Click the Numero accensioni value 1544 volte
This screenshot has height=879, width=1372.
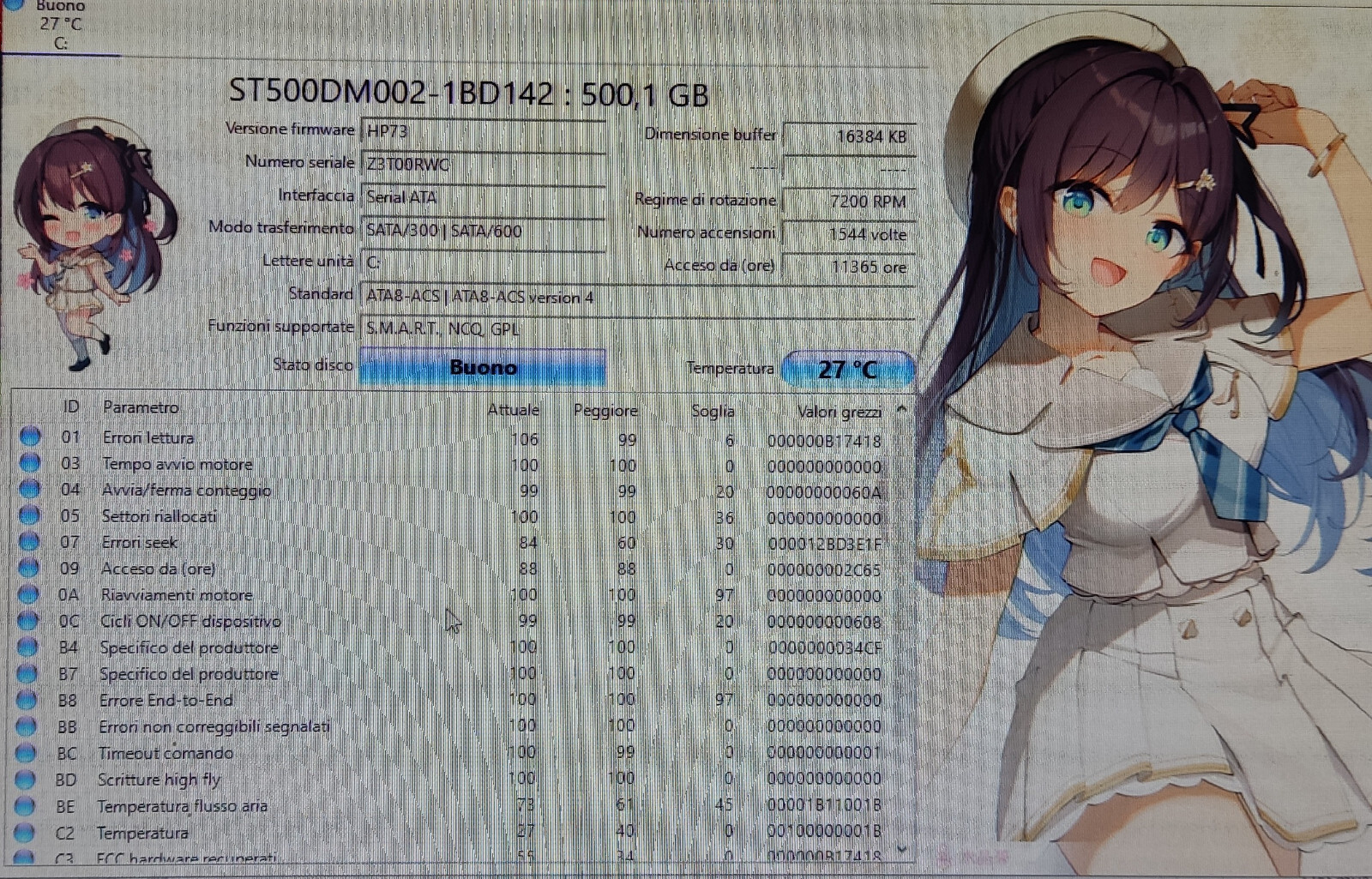click(x=849, y=234)
